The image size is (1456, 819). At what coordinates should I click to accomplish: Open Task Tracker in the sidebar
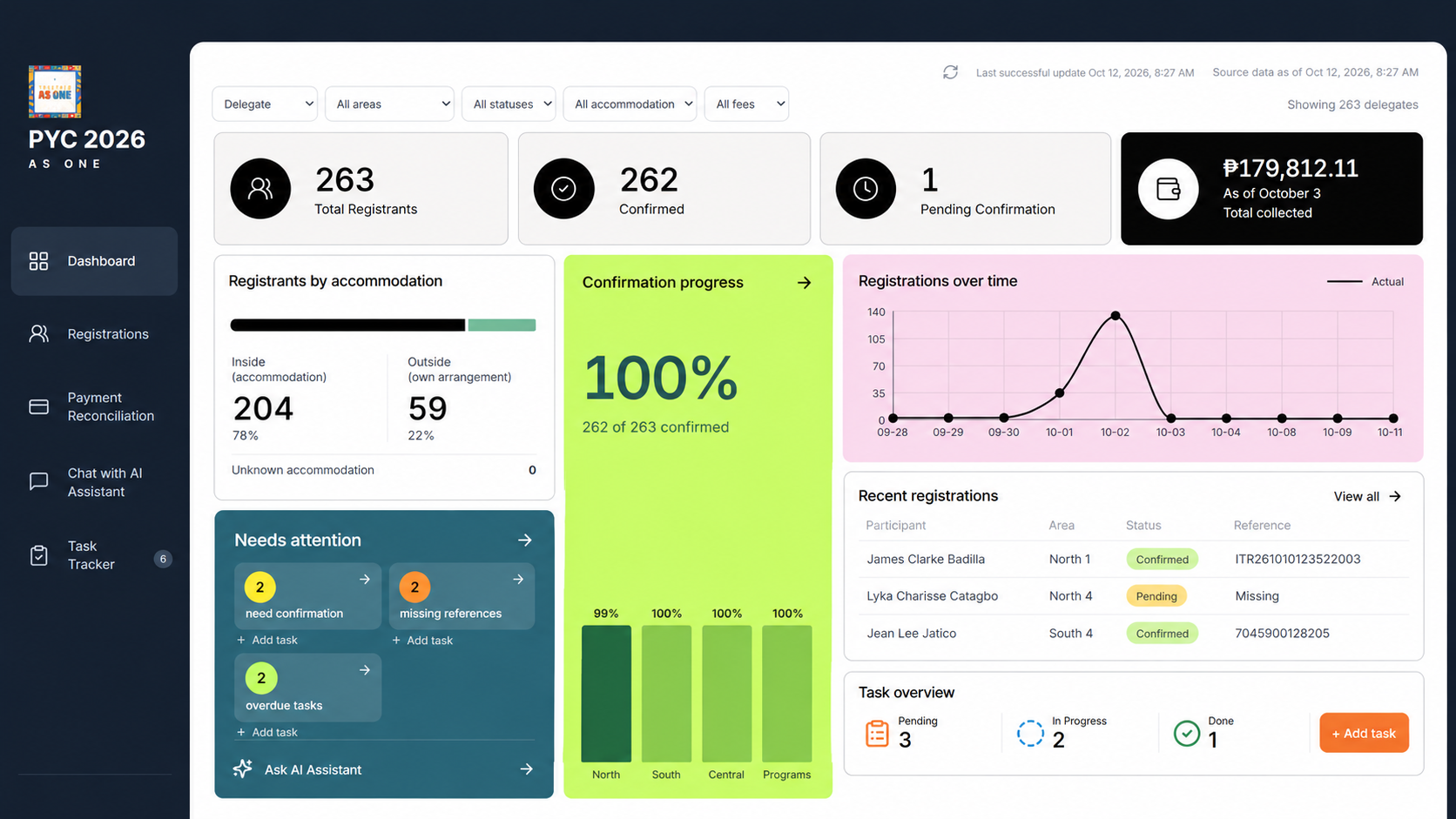point(94,555)
